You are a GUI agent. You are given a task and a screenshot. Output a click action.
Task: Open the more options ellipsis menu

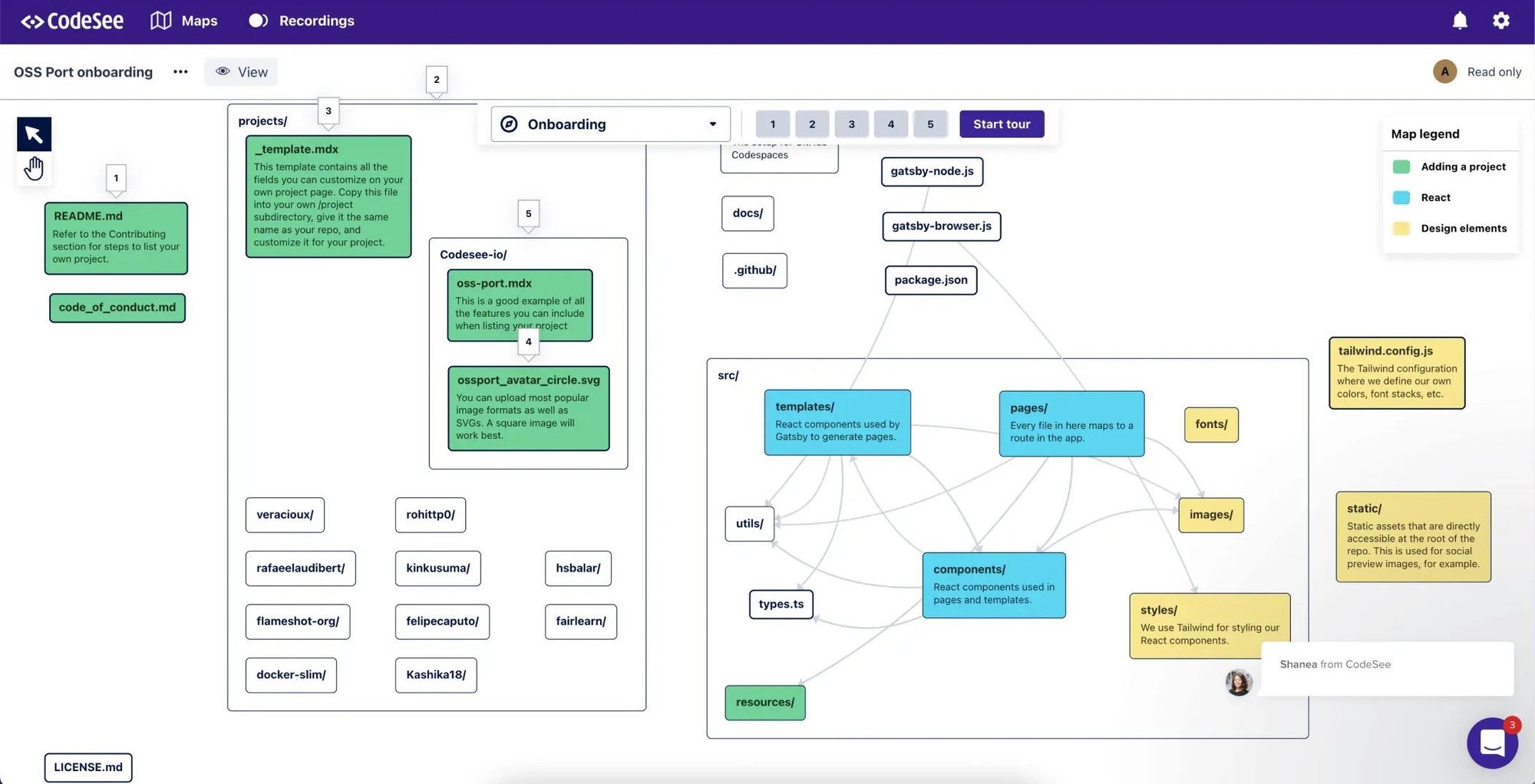tap(180, 71)
